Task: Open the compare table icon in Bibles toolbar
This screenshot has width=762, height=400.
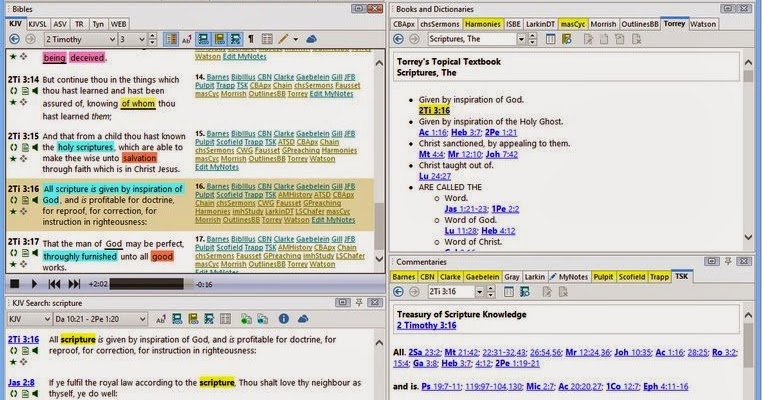Action: tap(267, 39)
